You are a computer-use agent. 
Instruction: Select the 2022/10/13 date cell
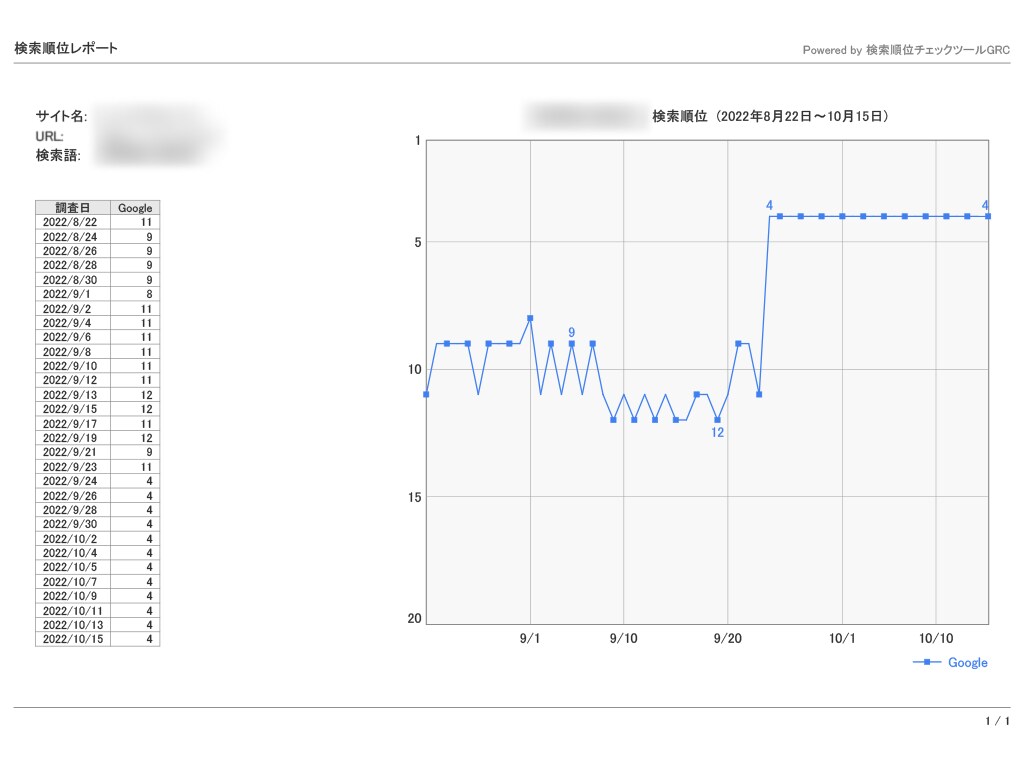coord(73,624)
